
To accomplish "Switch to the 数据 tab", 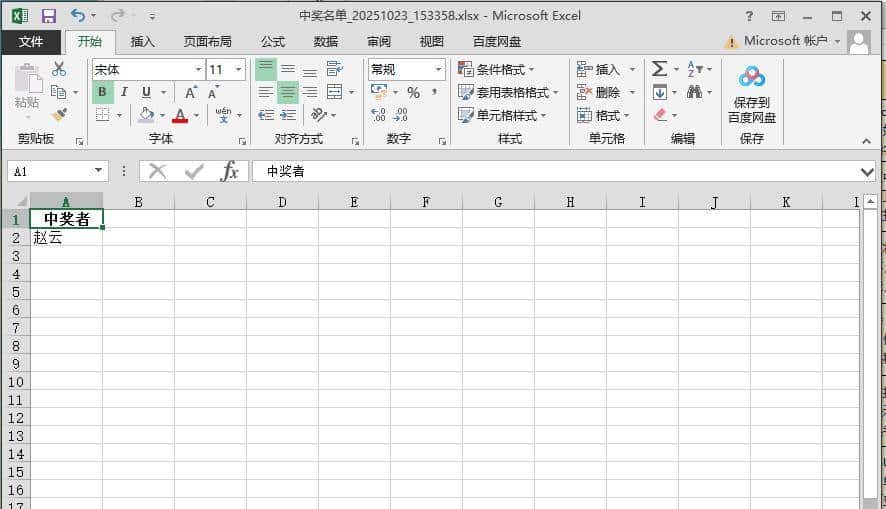I will (325, 42).
